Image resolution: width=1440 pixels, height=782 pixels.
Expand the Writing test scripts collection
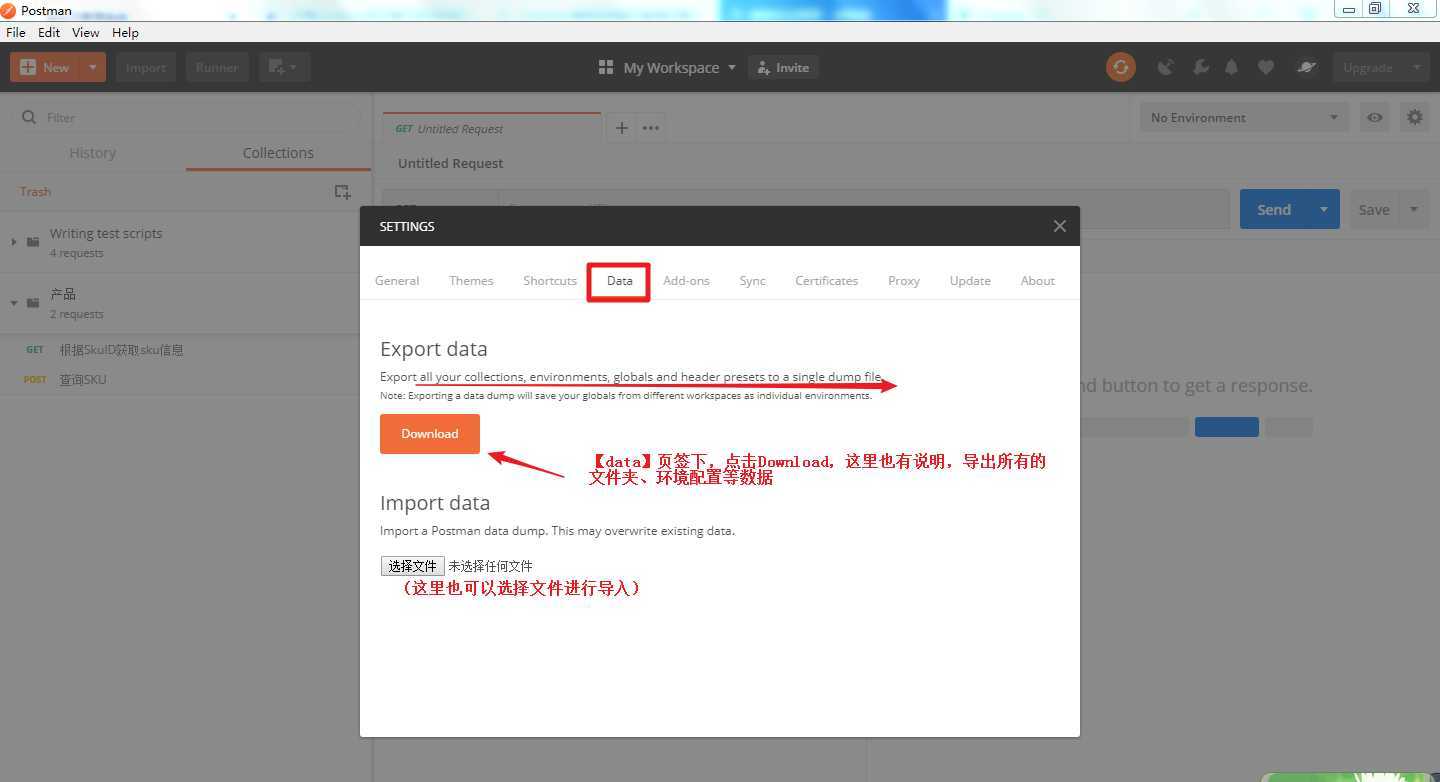coord(14,242)
